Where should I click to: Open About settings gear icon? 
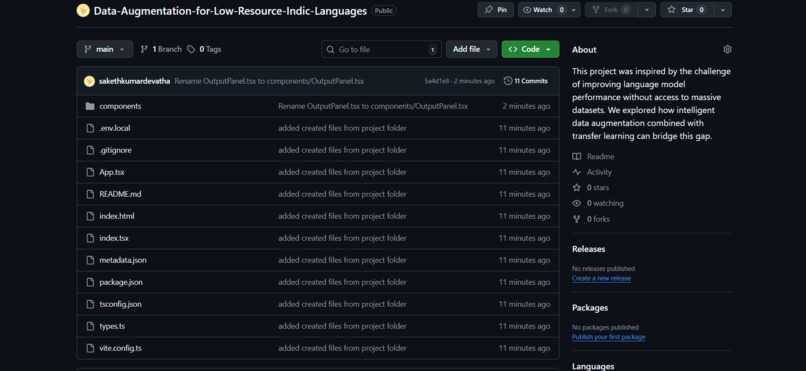click(x=727, y=49)
